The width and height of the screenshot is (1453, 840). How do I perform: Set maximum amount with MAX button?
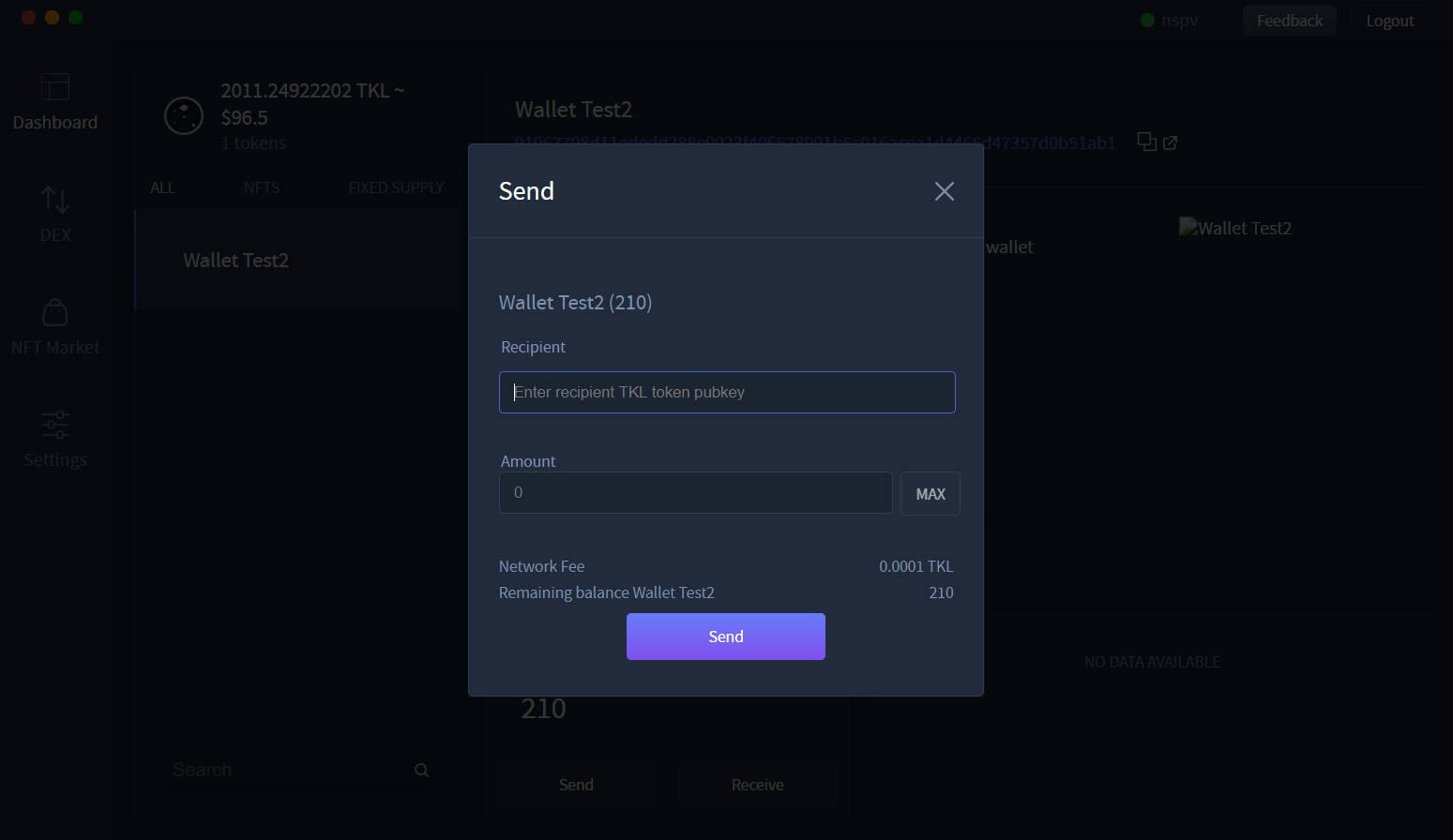(x=931, y=493)
